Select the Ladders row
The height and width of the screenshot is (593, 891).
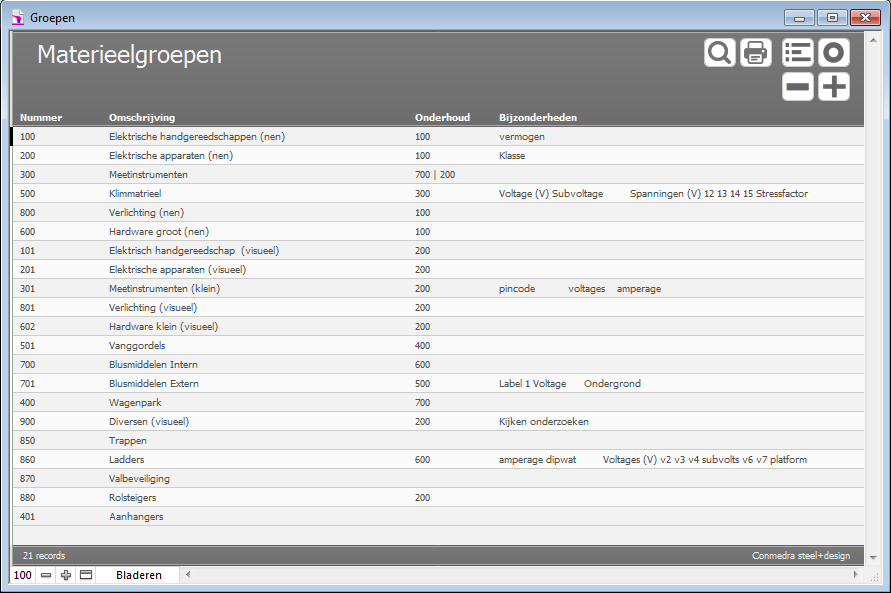[x=126, y=460]
